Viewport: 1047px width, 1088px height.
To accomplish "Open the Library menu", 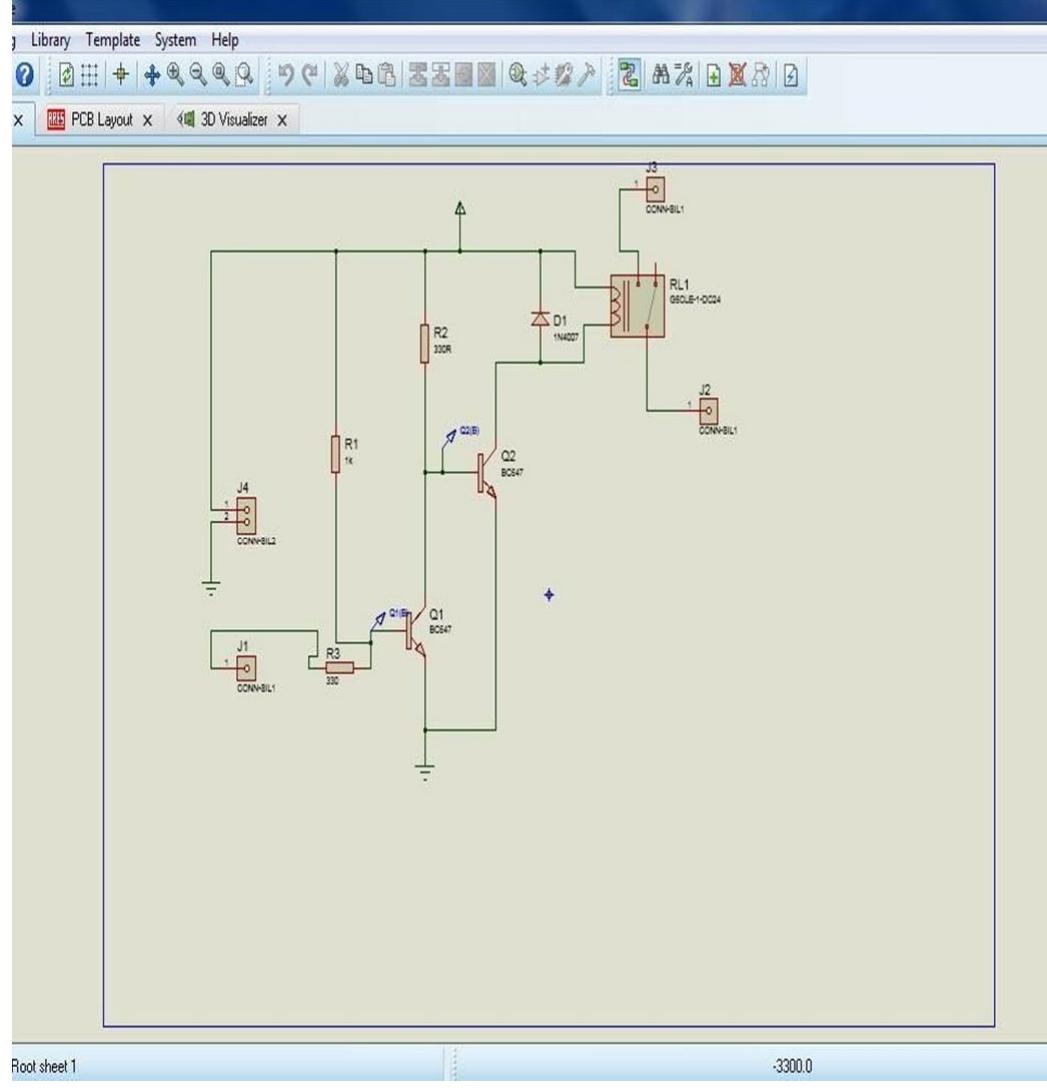I will click(x=50, y=41).
